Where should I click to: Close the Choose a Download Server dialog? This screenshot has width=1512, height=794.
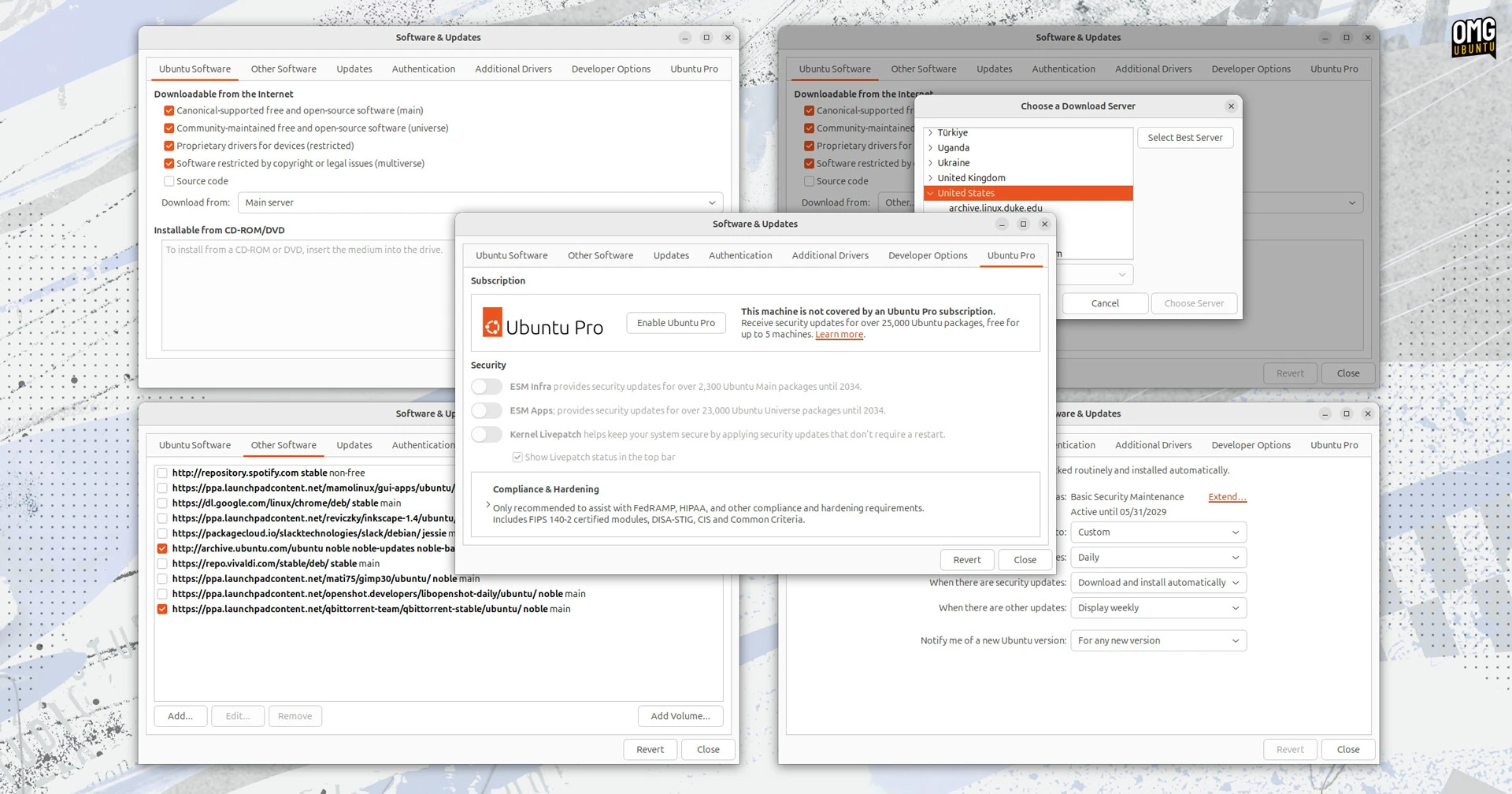point(1231,106)
